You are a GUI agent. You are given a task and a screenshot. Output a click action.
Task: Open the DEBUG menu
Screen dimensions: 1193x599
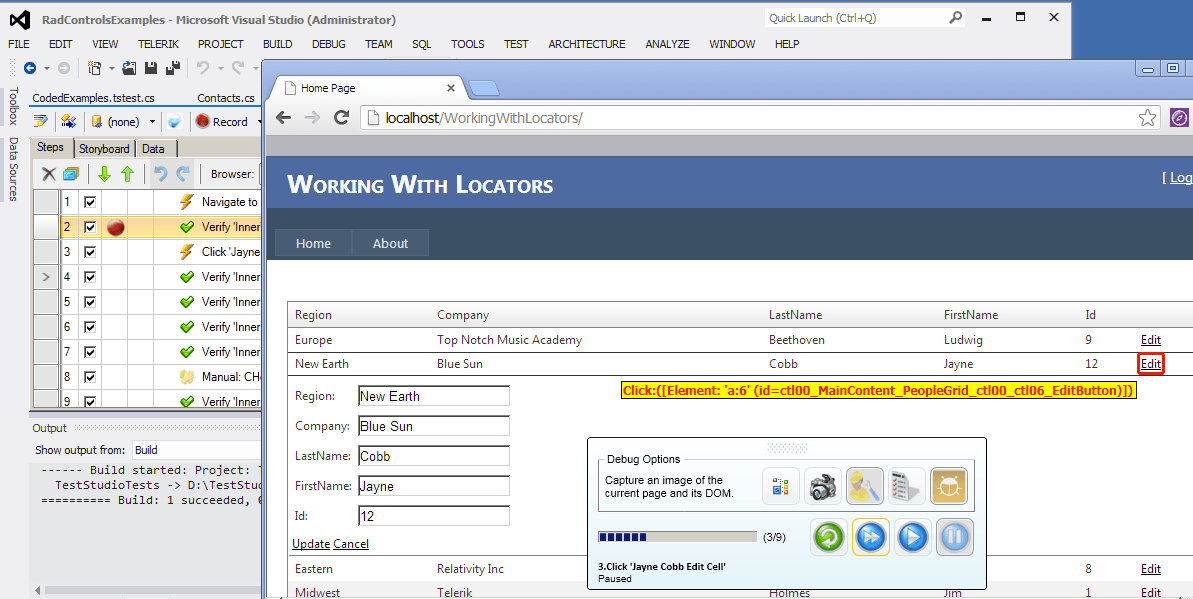[x=329, y=44]
